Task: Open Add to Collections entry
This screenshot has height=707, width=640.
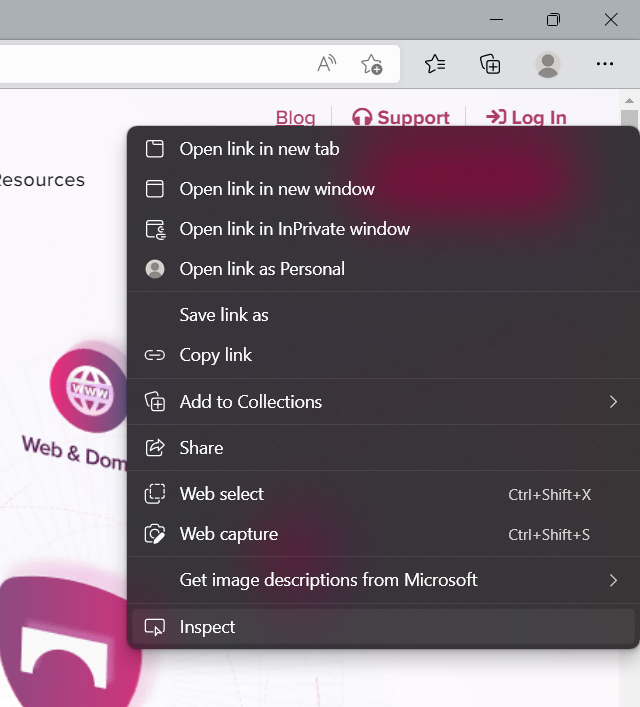Action: [383, 401]
